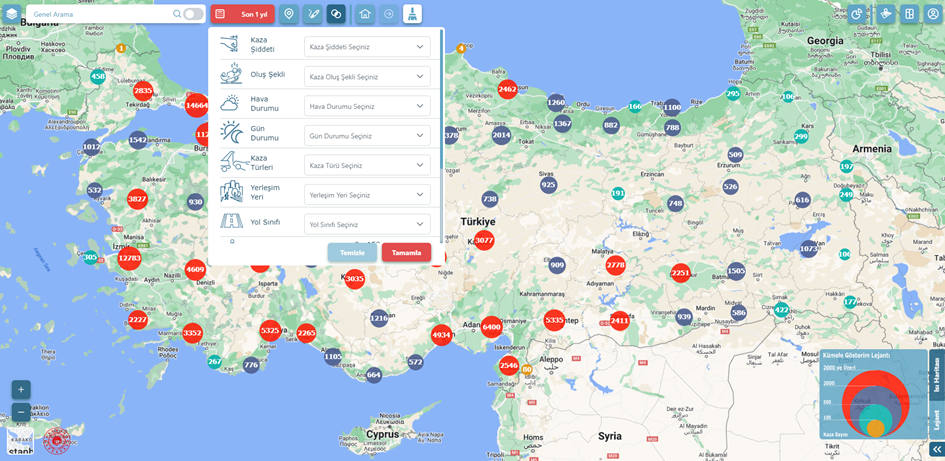This screenshot has height=461, width=945.
Task: Click the location pin toolbar icon
Action: pos(289,14)
